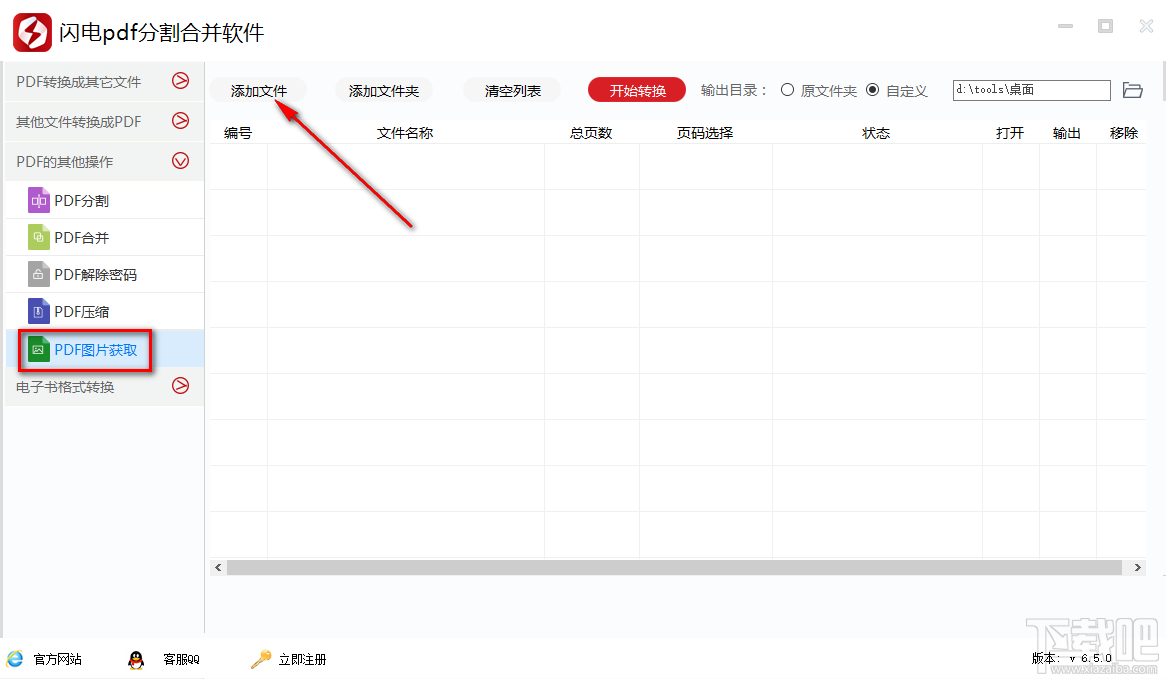Click the folder browse icon beside output path
Screen dimensions: 1166x679
[1132, 89]
